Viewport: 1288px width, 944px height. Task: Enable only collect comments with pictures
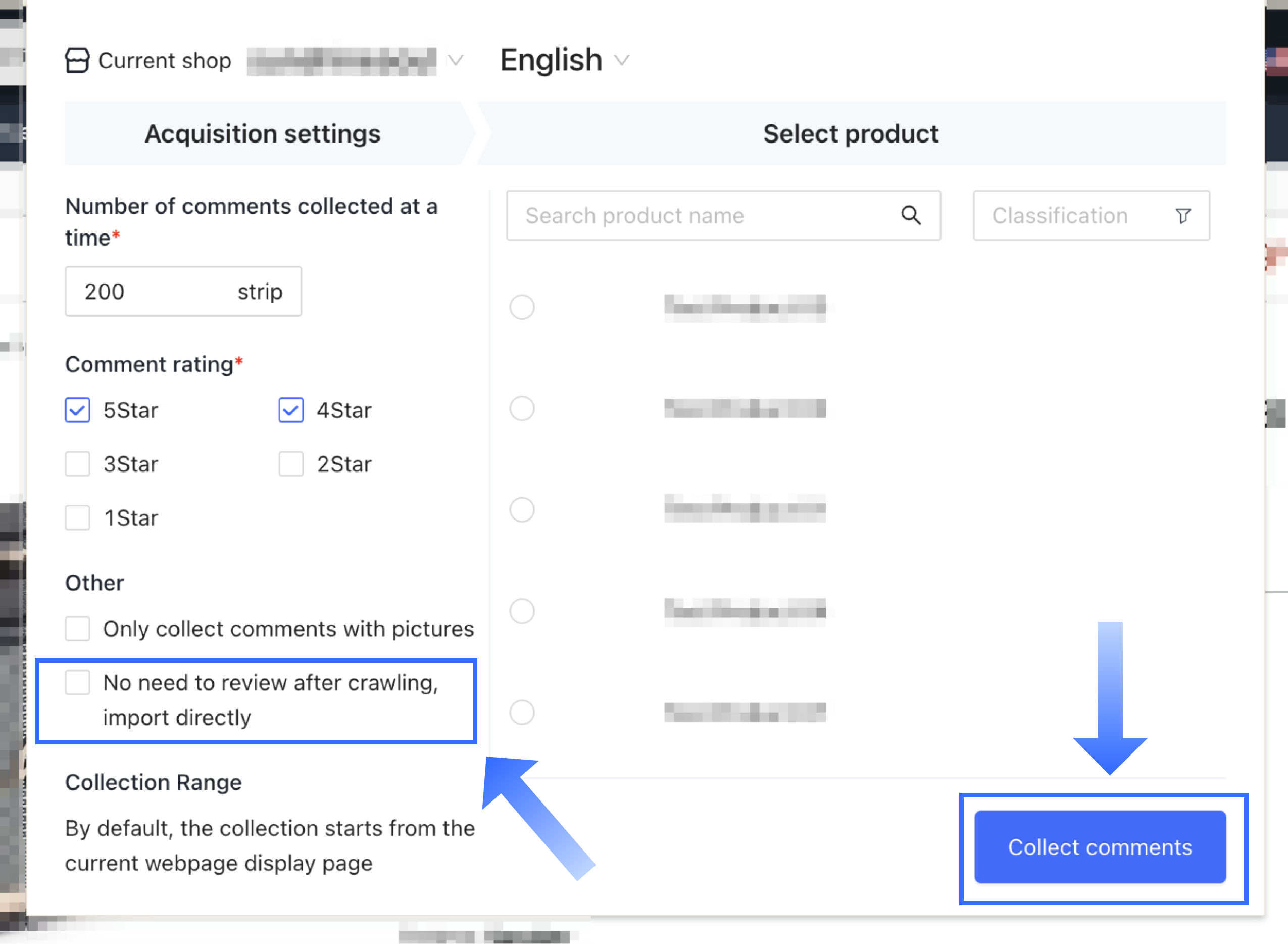click(78, 629)
